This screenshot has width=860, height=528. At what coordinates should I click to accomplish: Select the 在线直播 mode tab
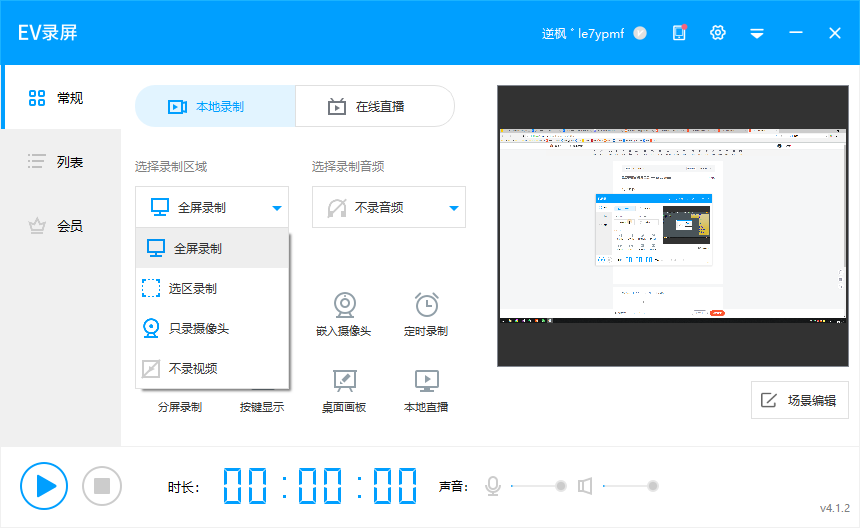375,106
